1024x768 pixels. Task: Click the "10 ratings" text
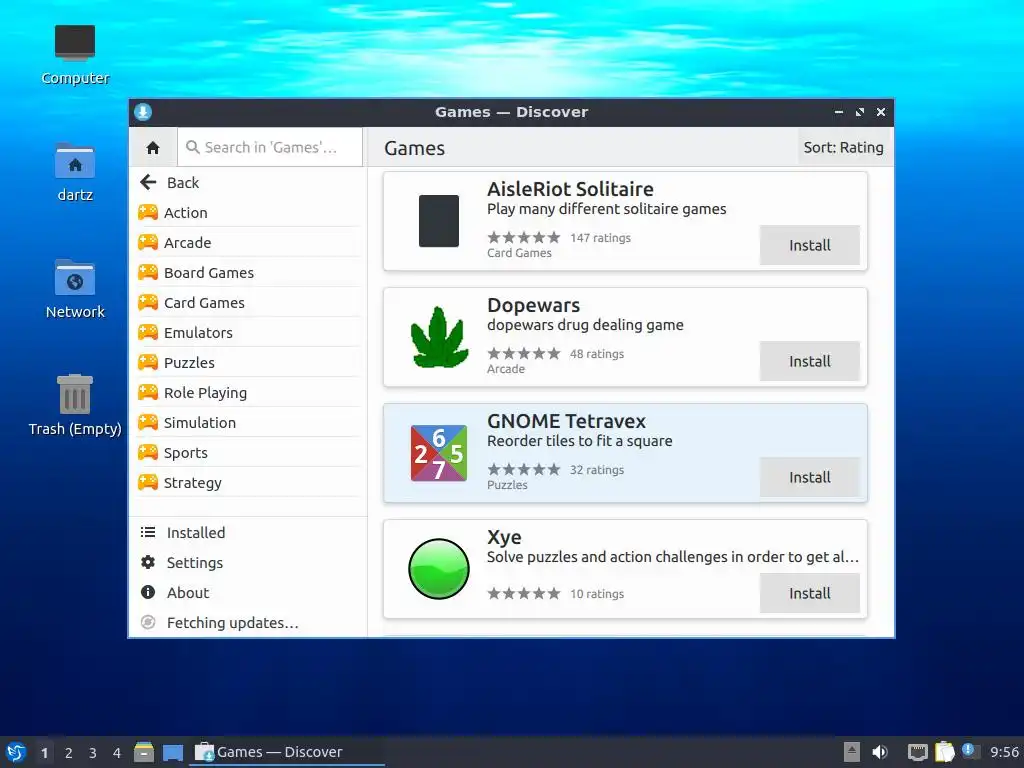pos(597,594)
